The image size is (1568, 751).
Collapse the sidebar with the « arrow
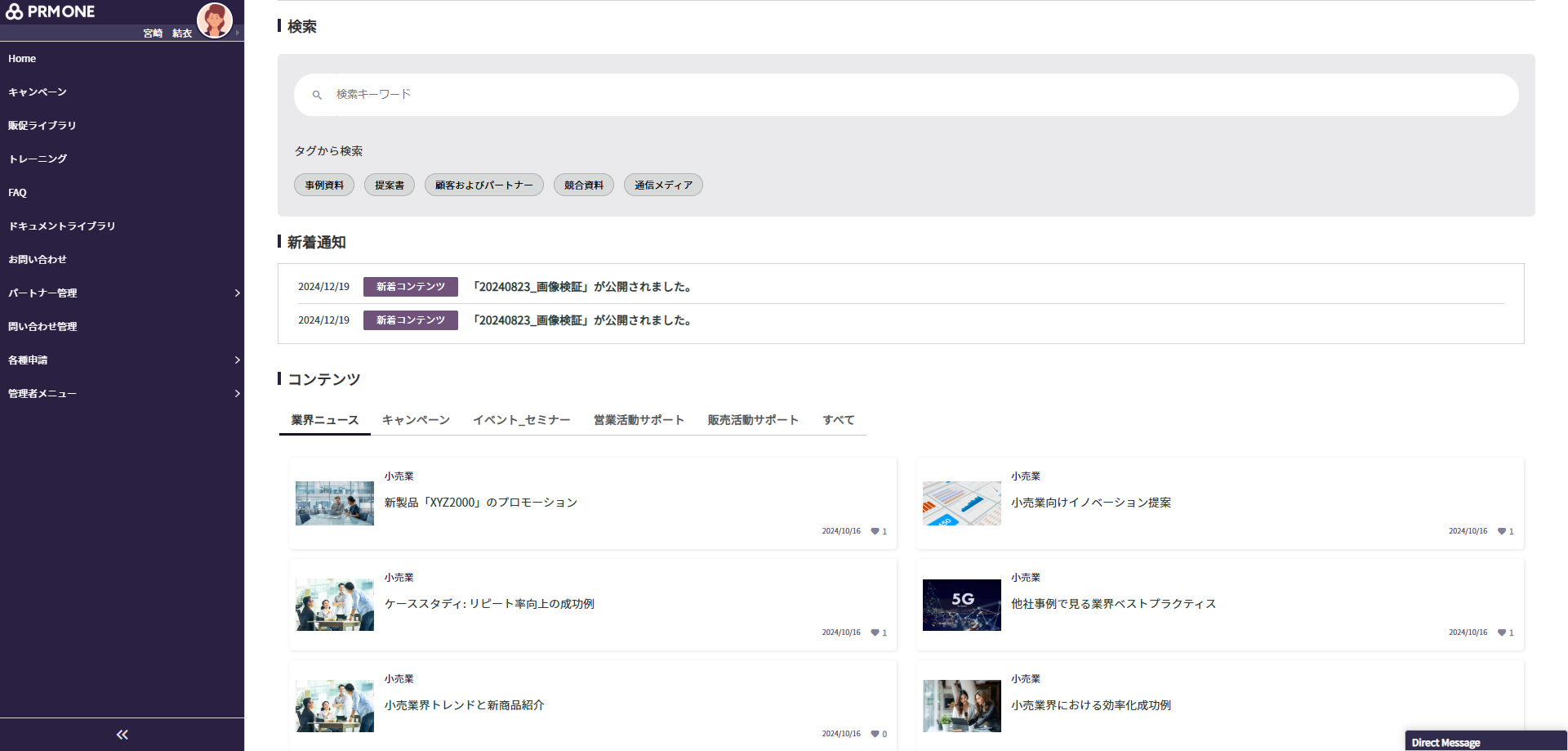point(122,734)
